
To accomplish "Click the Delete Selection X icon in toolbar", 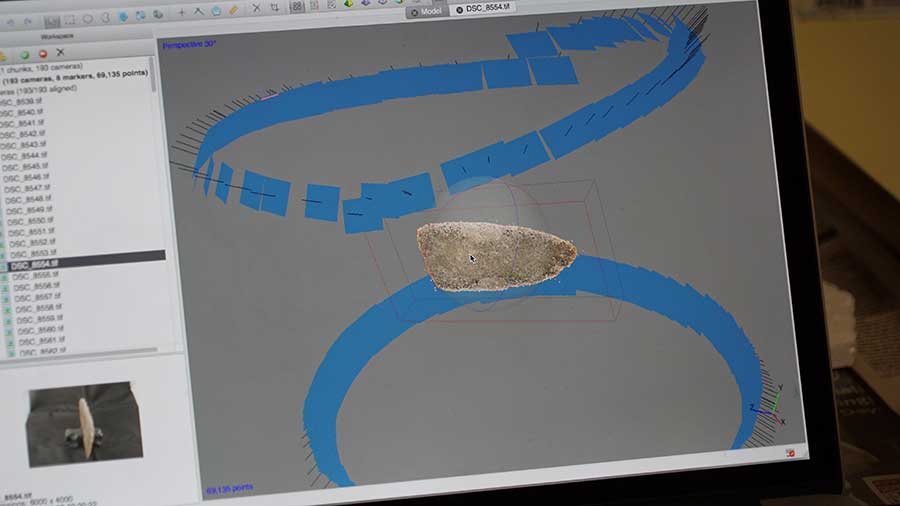I will pos(257,9).
